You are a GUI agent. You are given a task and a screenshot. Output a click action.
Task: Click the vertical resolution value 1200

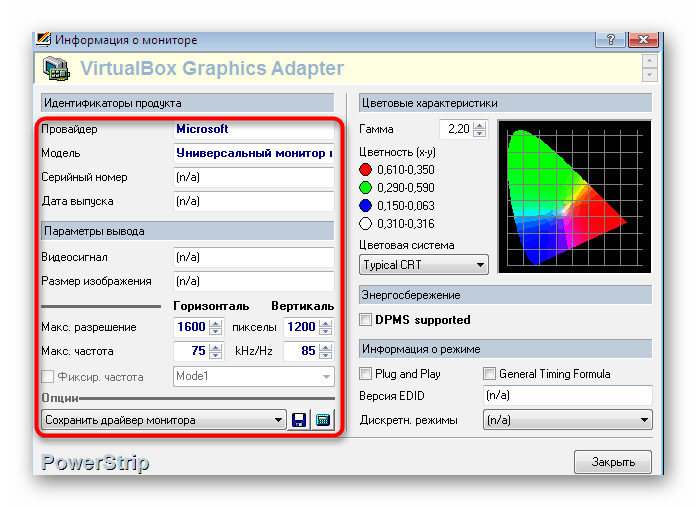point(301,327)
